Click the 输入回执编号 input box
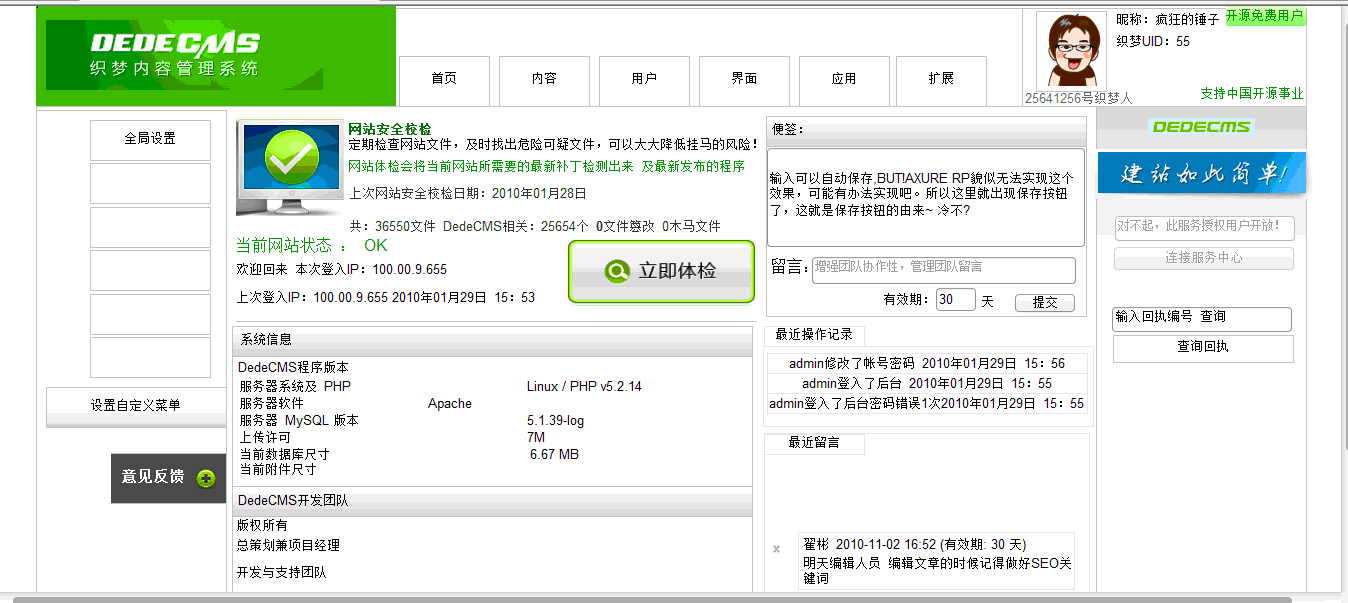 pyautogui.click(x=1202, y=319)
